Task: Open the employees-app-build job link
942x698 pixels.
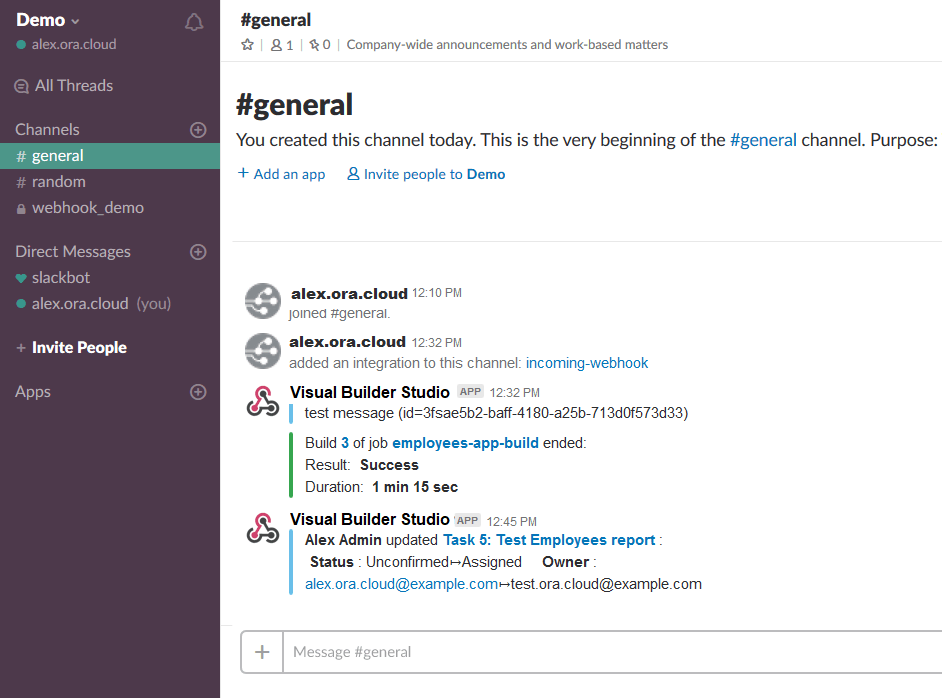Action: pyautogui.click(x=465, y=443)
